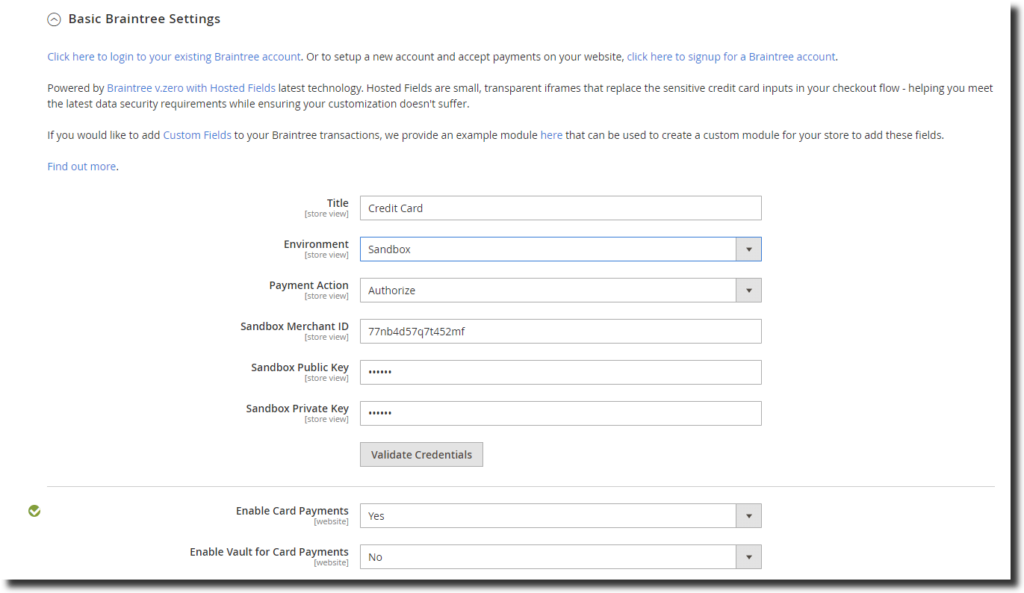Click the signup for a Braintree account link
Screen dimensions: 1024x593
coord(730,57)
